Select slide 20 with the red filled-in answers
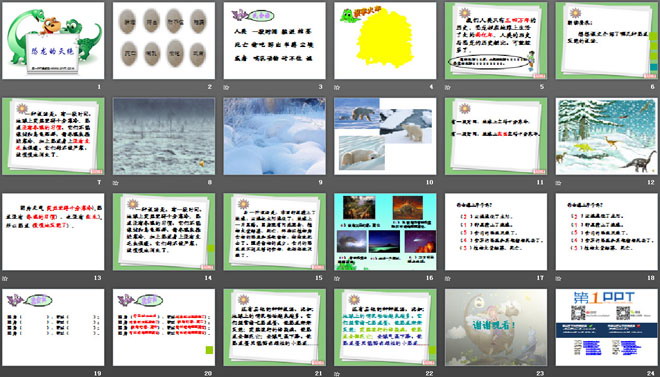 tap(164, 327)
